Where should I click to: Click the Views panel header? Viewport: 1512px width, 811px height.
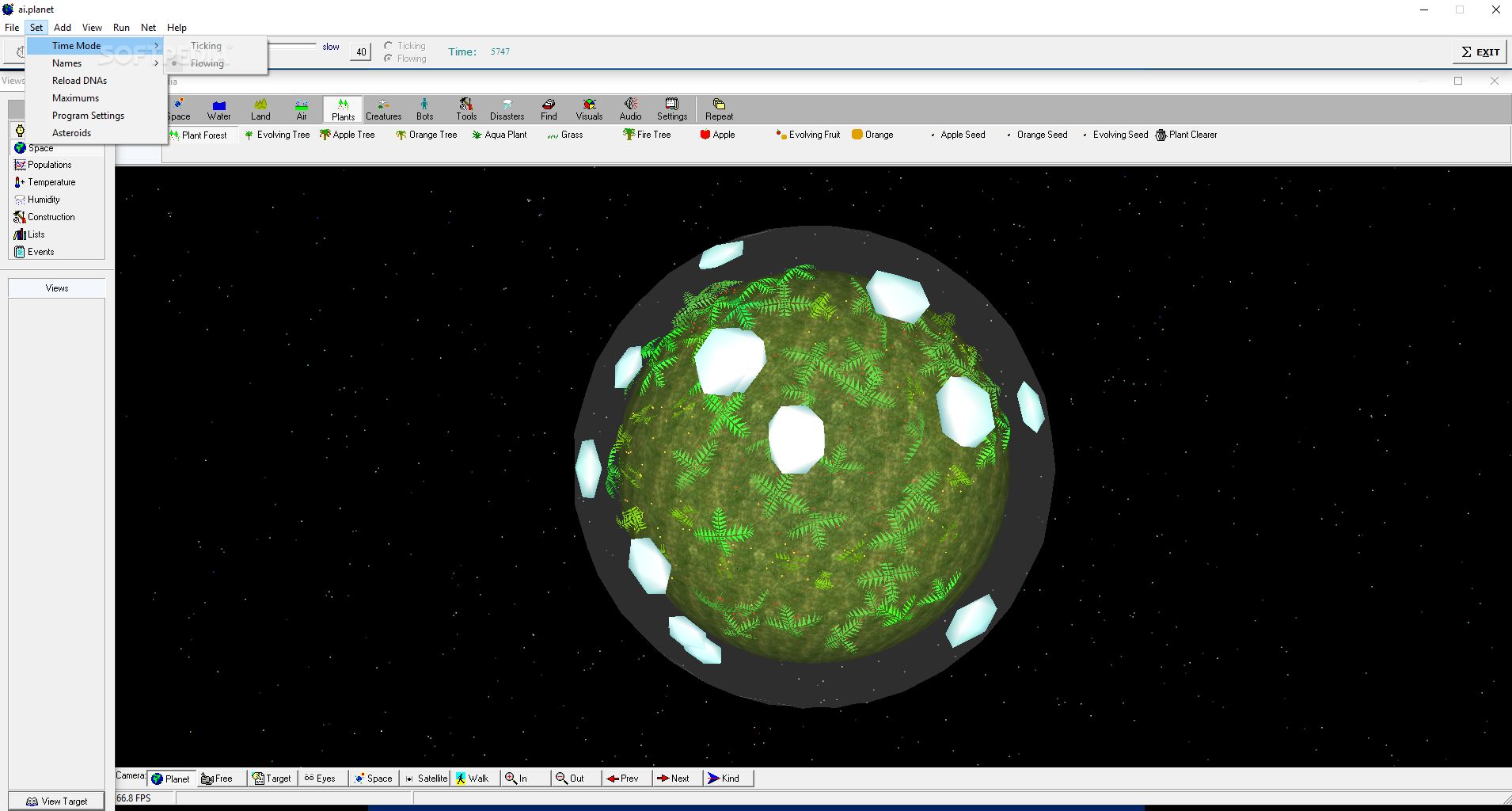coord(57,288)
